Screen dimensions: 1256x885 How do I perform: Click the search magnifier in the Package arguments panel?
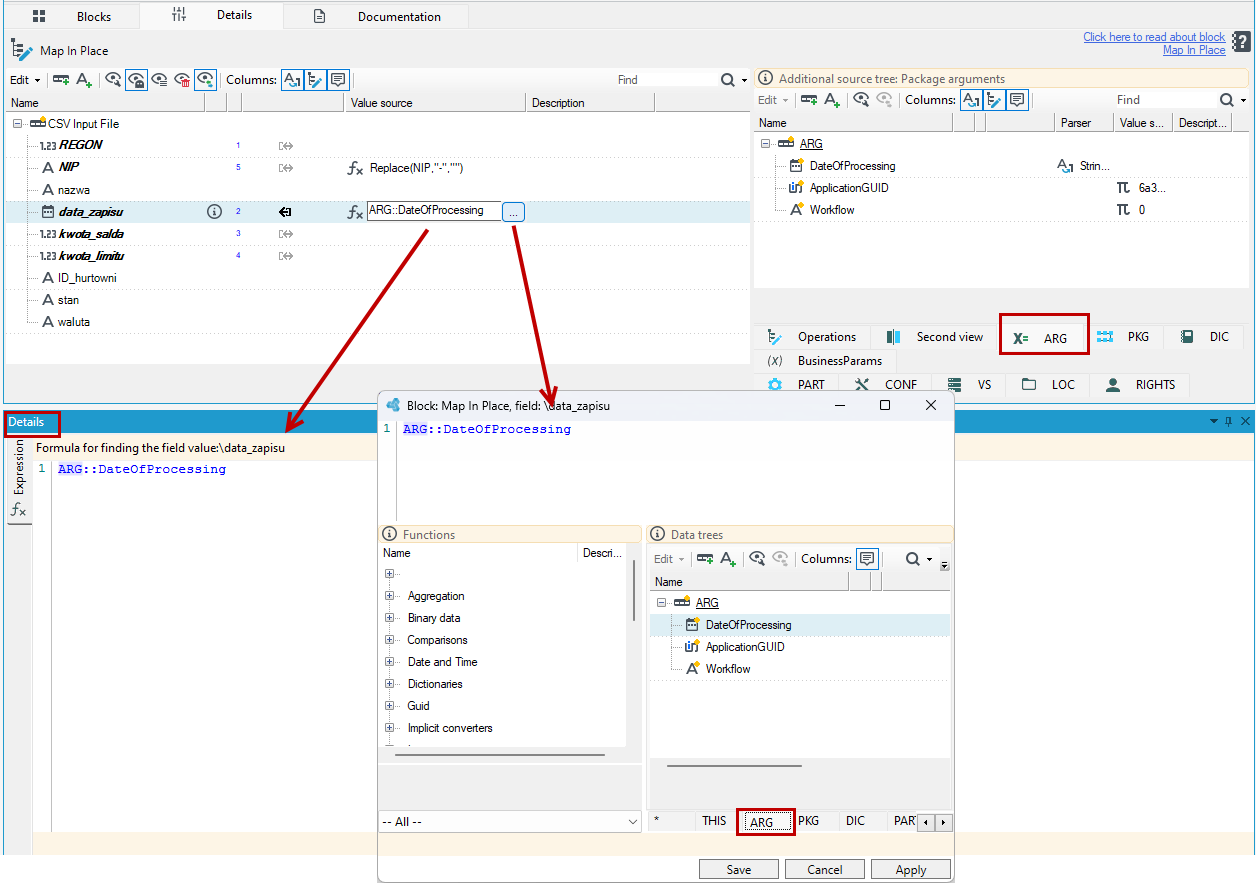[1226, 100]
